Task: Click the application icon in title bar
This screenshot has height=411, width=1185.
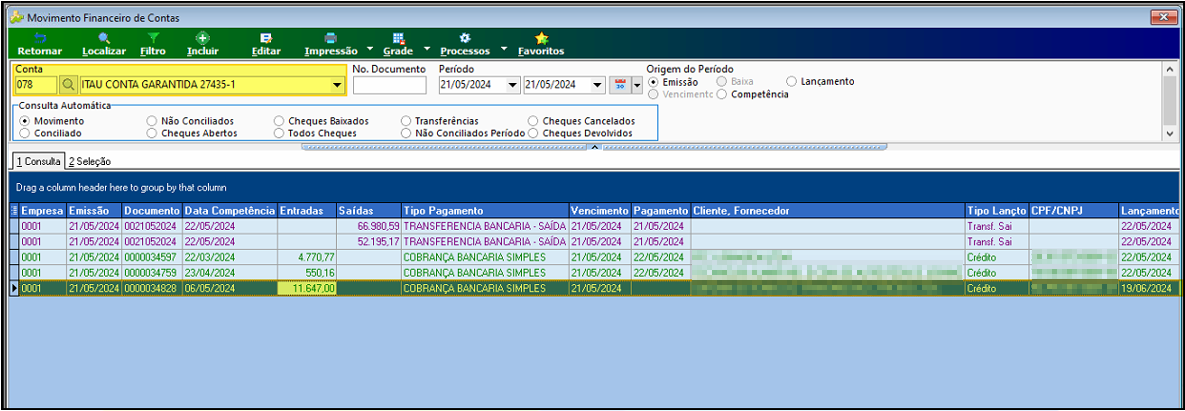Action: (x=16, y=17)
